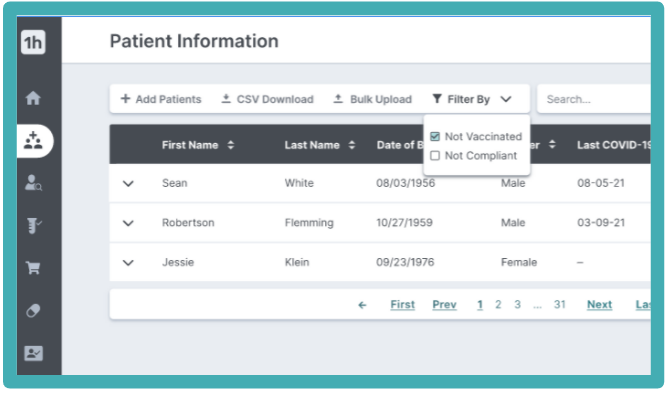Click date of birth 10/27/1959
This screenshot has width=668, height=394.
tap(404, 223)
